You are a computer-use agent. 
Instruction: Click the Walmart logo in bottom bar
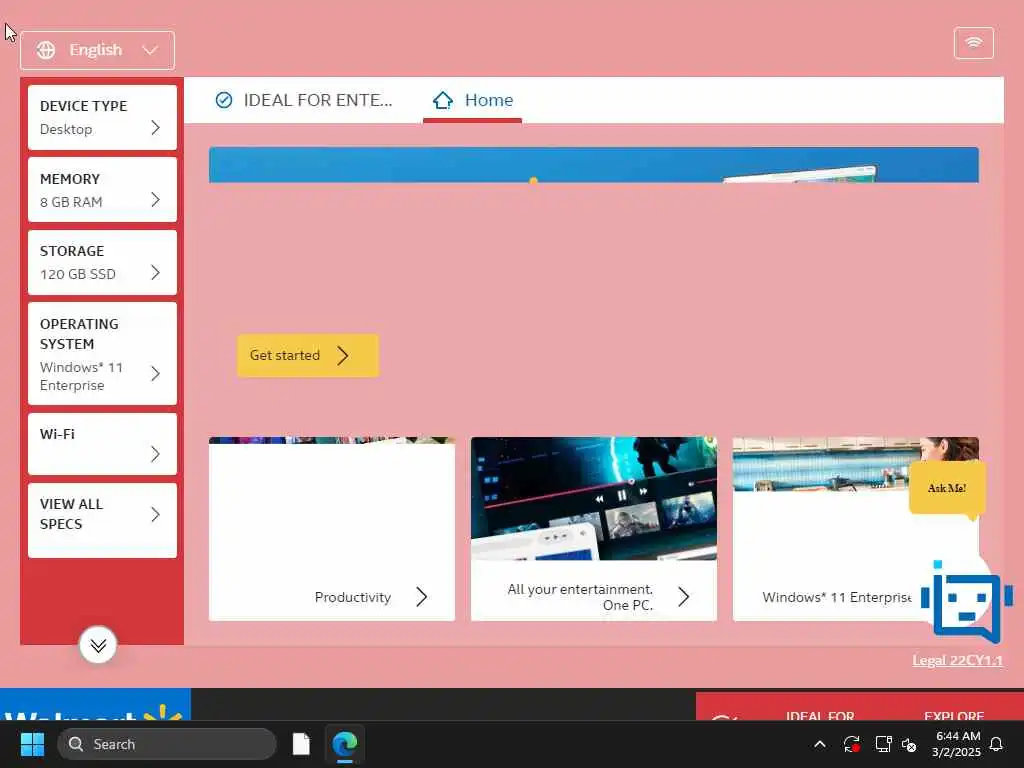[95, 704]
